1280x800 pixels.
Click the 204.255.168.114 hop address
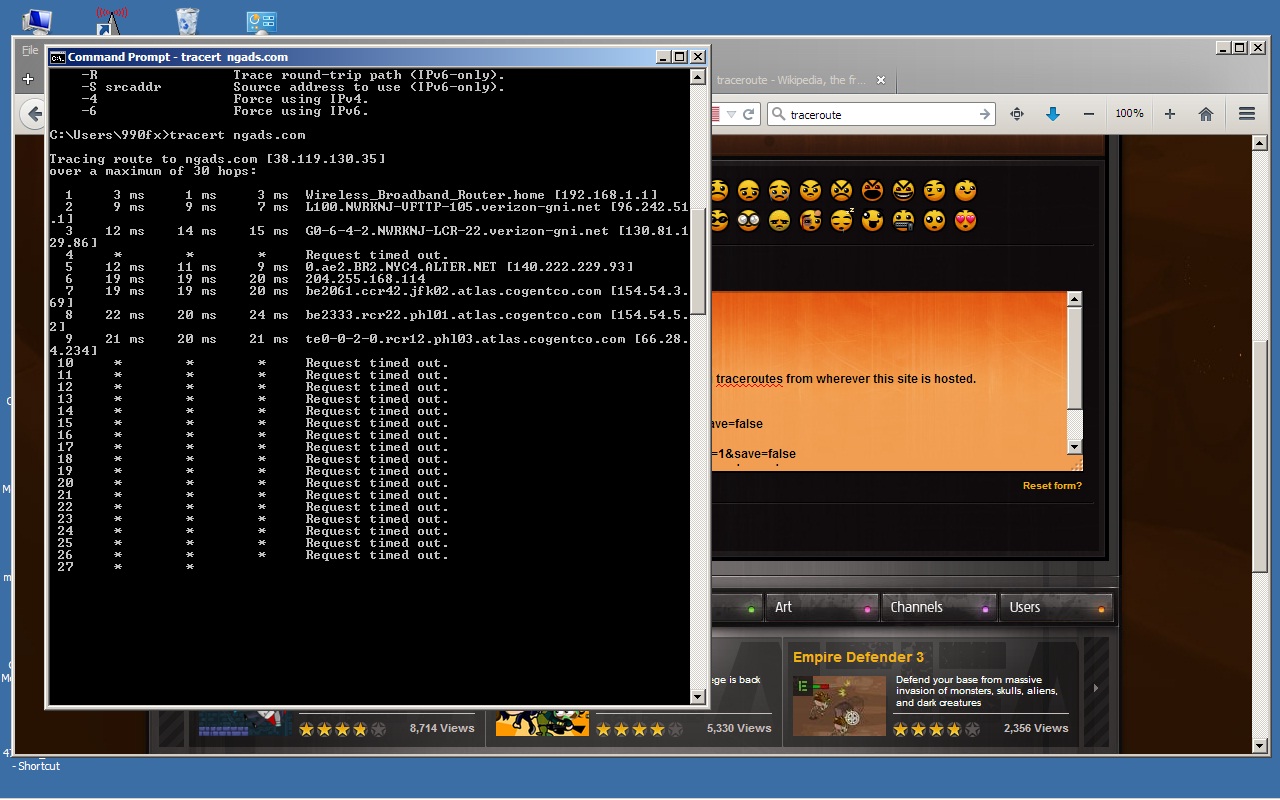(x=365, y=279)
